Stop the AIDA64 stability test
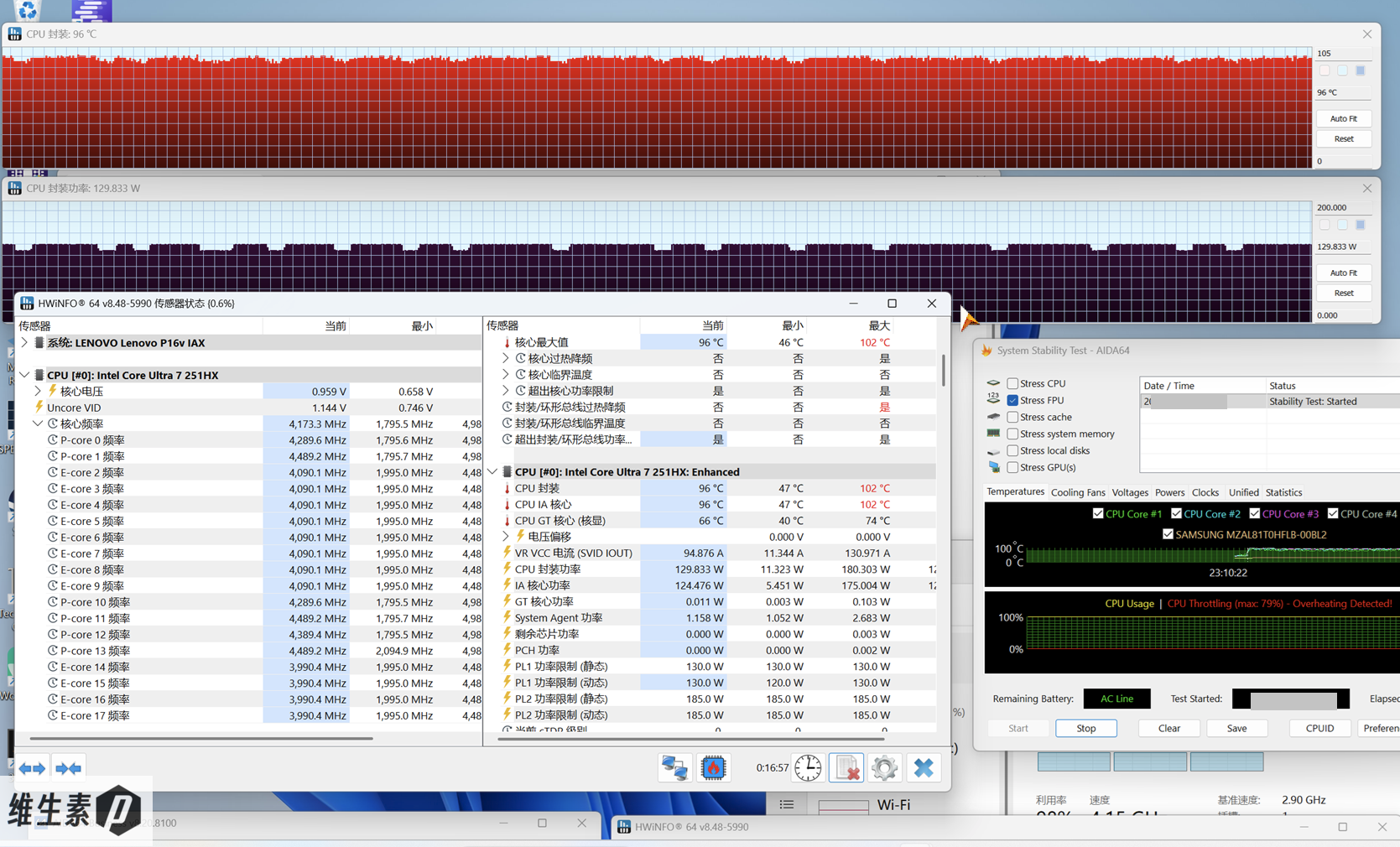The image size is (1400, 847). click(1086, 728)
